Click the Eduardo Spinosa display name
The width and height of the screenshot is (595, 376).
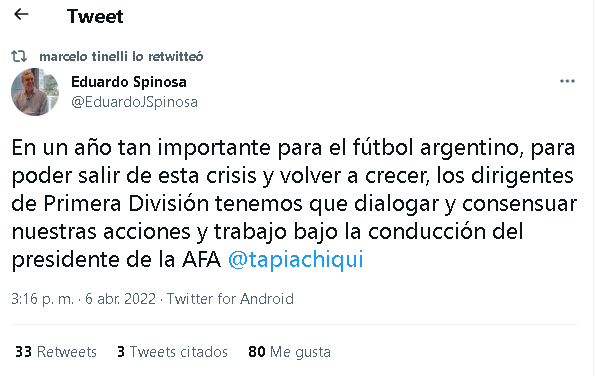pyautogui.click(x=129, y=82)
